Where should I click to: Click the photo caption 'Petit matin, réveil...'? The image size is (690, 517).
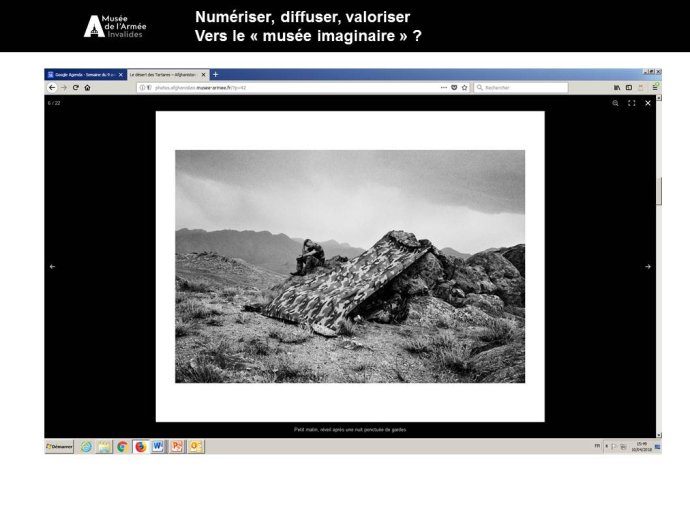click(350, 429)
